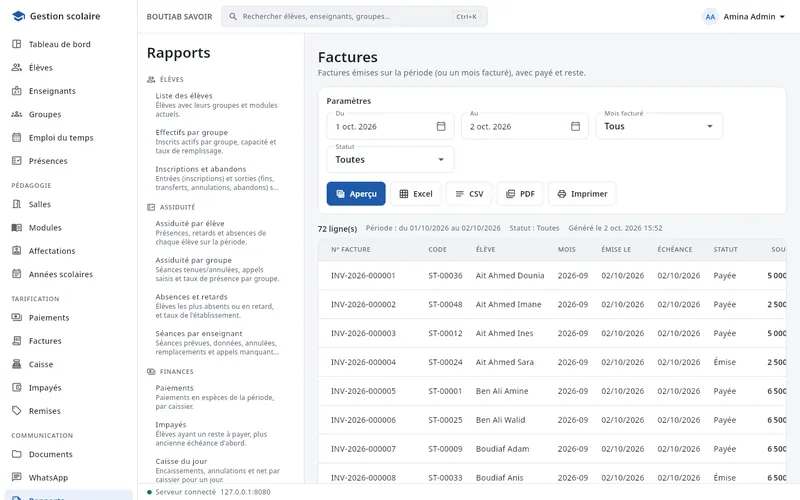Click code ST-00025
Image resolution: width=800 pixels, height=500 pixels.
pyautogui.click(x=445, y=420)
